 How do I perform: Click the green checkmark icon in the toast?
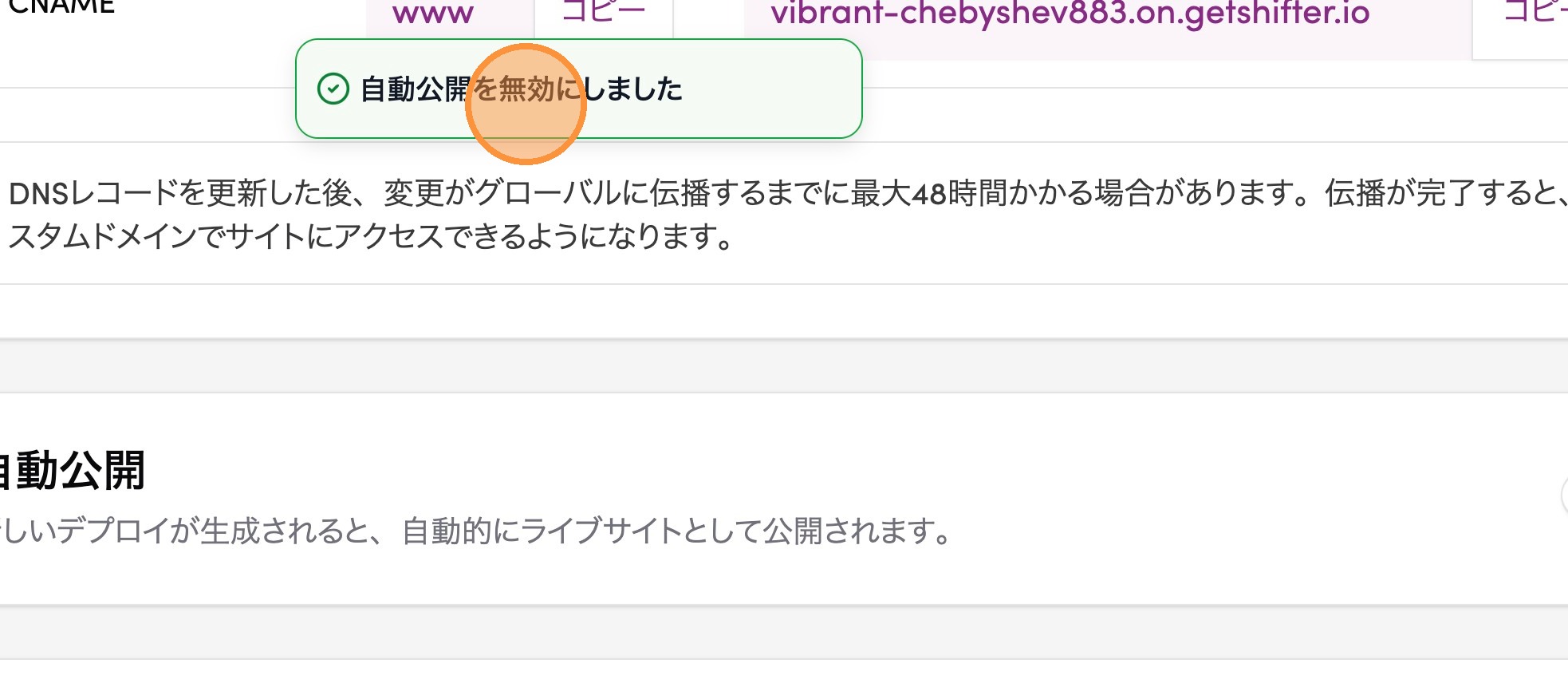click(333, 89)
